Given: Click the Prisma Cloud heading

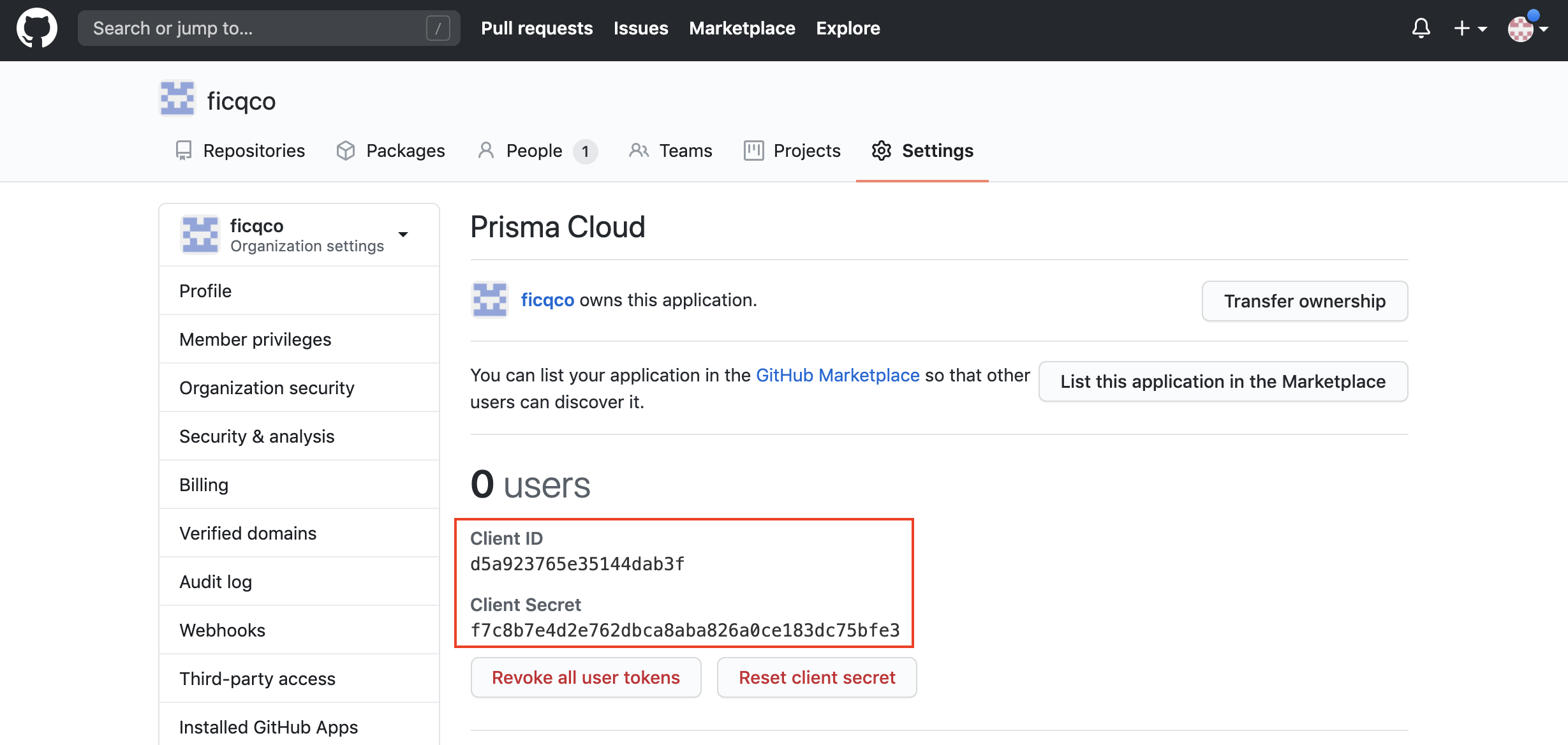Looking at the screenshot, I should [x=558, y=227].
